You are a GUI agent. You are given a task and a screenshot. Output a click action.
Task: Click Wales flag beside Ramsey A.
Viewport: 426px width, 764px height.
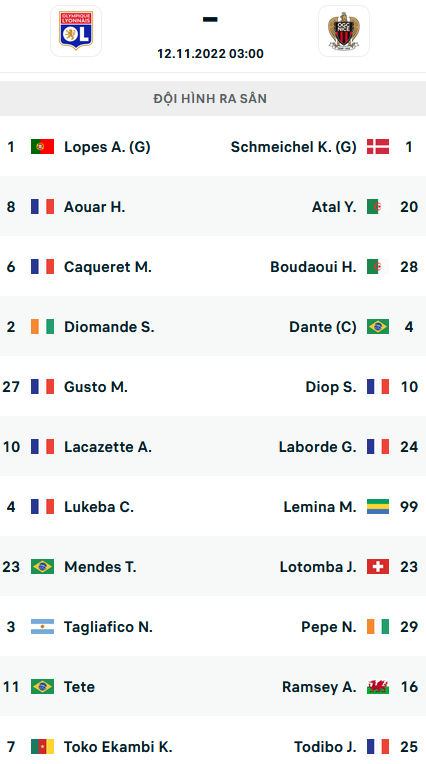[x=378, y=687]
